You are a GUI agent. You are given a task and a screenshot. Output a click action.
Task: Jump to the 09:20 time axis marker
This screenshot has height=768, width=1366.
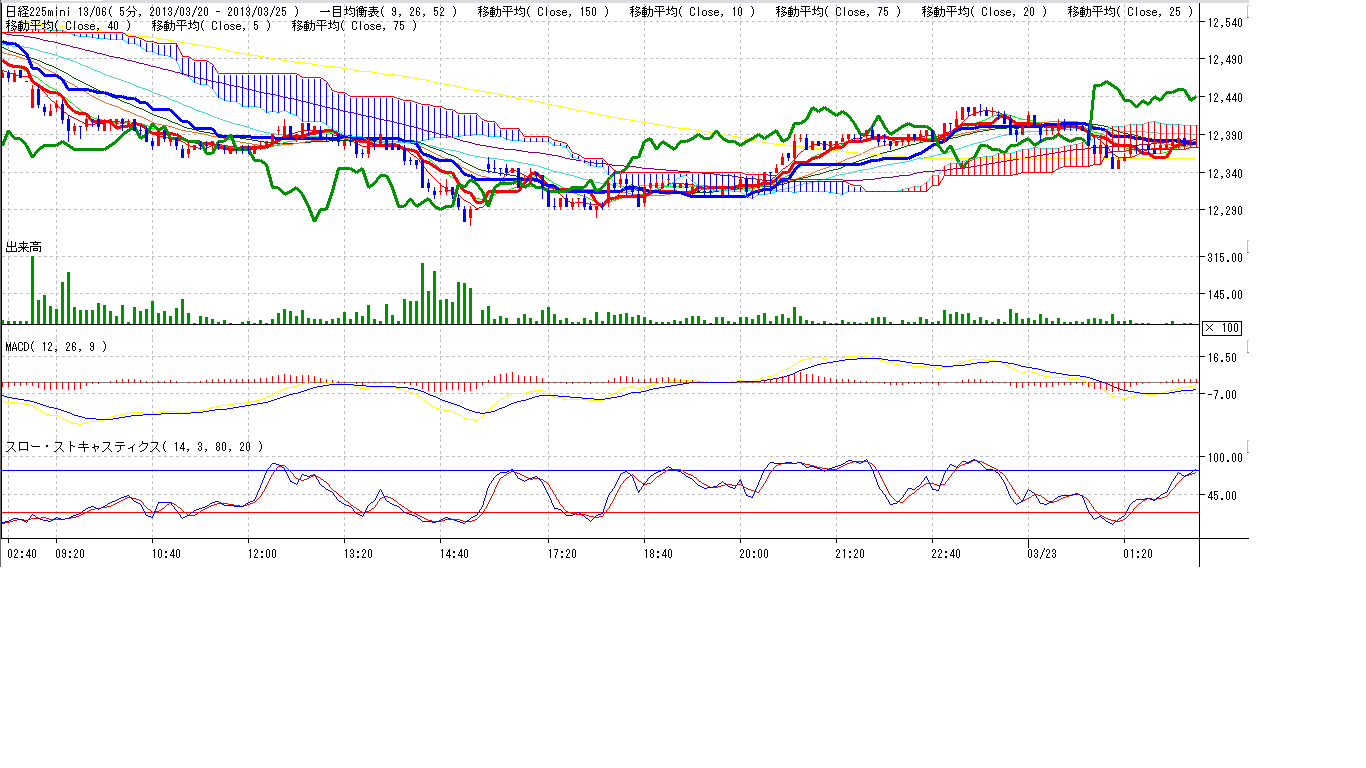click(x=69, y=552)
